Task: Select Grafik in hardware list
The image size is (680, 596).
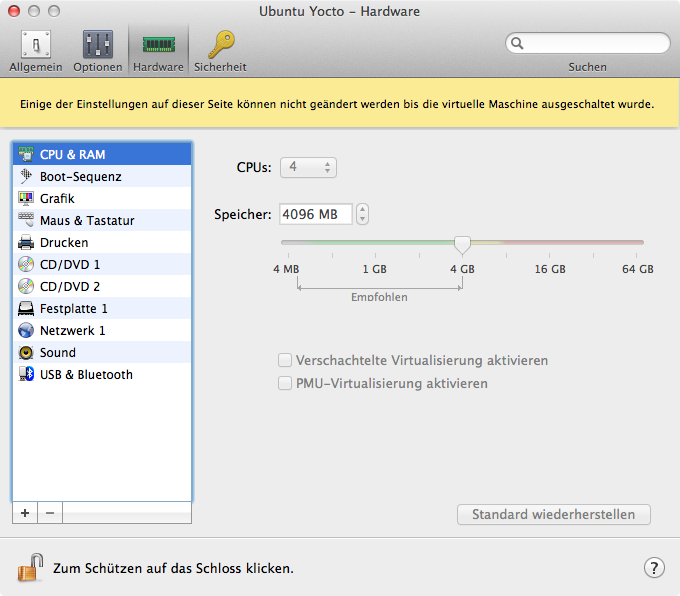Action: (x=102, y=198)
